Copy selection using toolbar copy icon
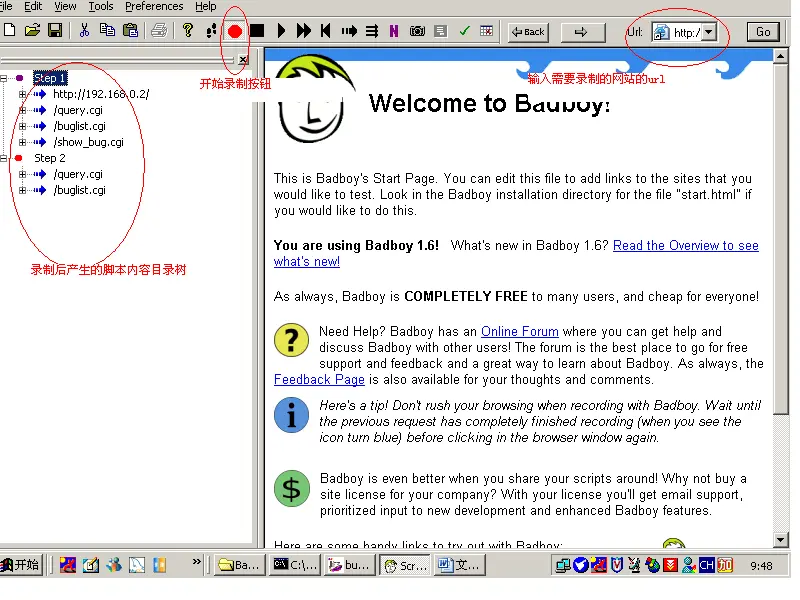This screenshot has width=800, height=600. 107,31
